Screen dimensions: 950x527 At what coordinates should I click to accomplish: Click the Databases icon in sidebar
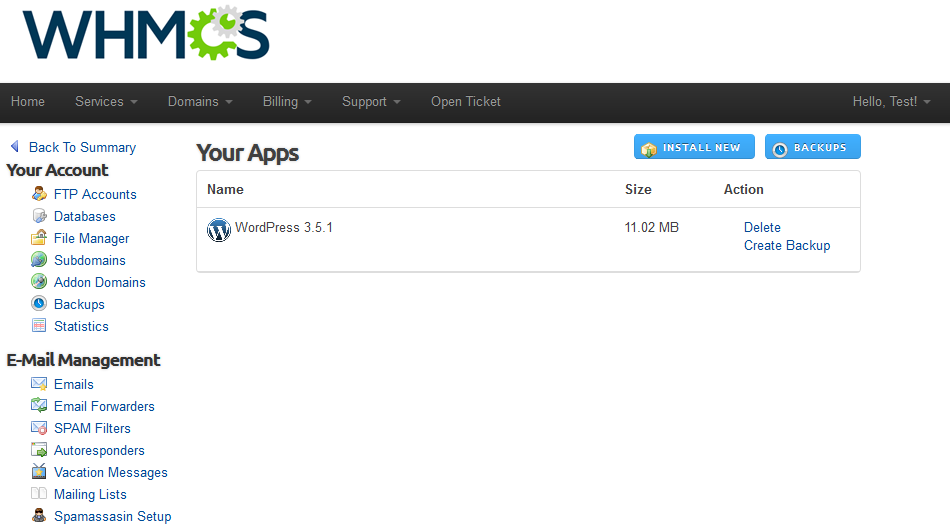39,216
